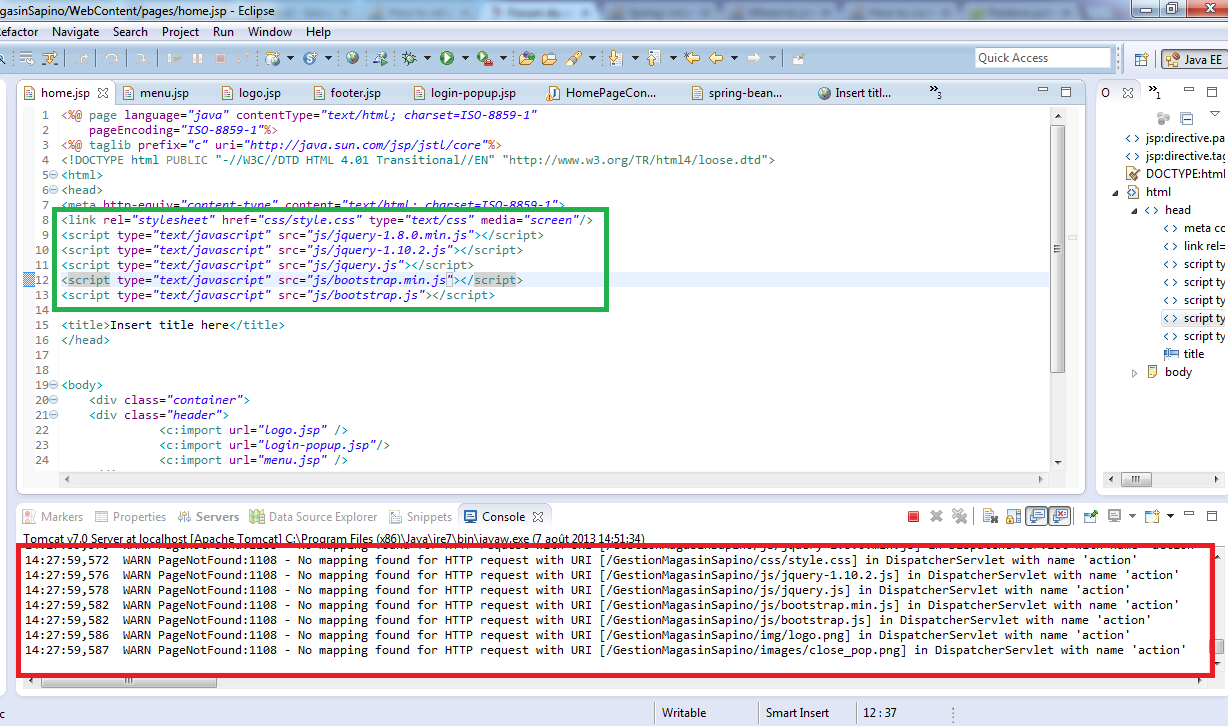Screen dimensions: 1228x726
Task: Switch to the menu.jsp editor tab
Action: pyautogui.click(x=155, y=93)
